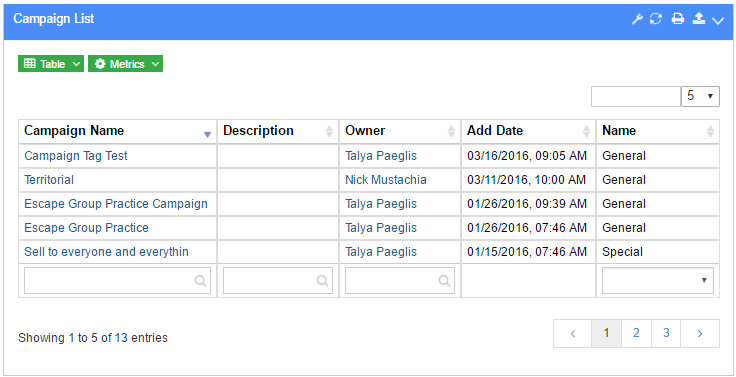Sort by Description column
The height and width of the screenshot is (377, 736).
(278, 131)
